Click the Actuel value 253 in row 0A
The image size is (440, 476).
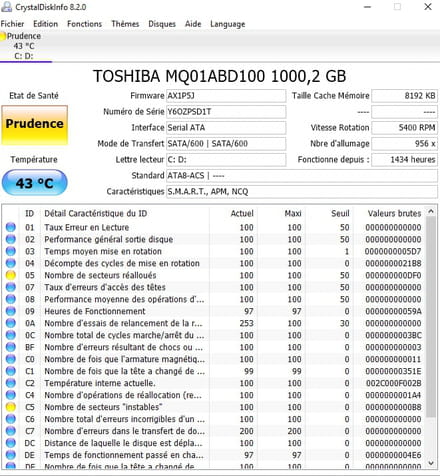click(246, 323)
